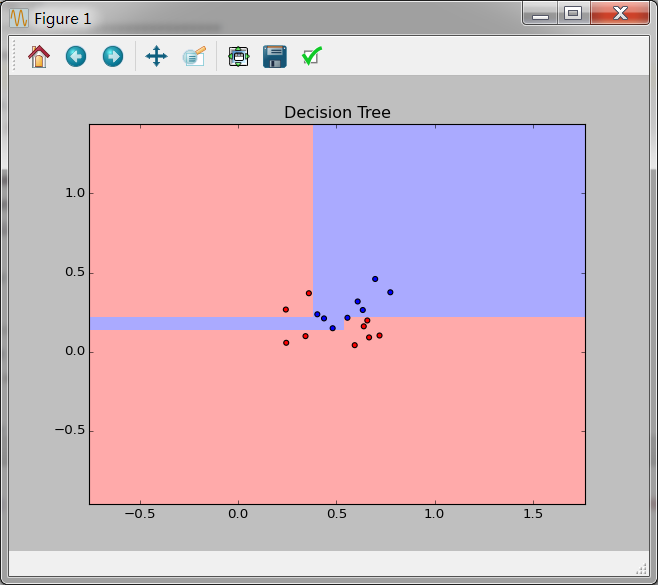
Task: Reset the plot to the home view
Action: (x=39, y=56)
